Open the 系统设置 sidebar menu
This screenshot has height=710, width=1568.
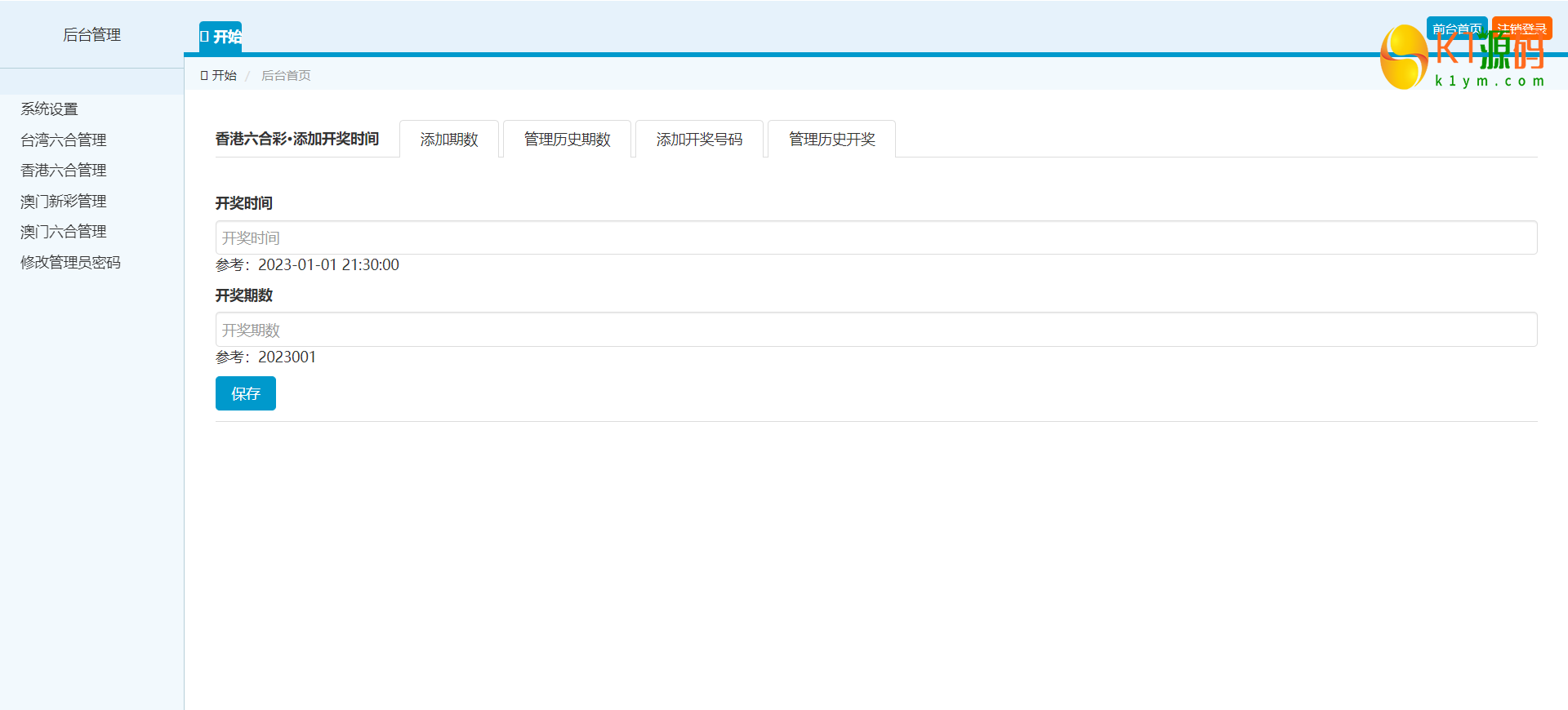(49, 109)
